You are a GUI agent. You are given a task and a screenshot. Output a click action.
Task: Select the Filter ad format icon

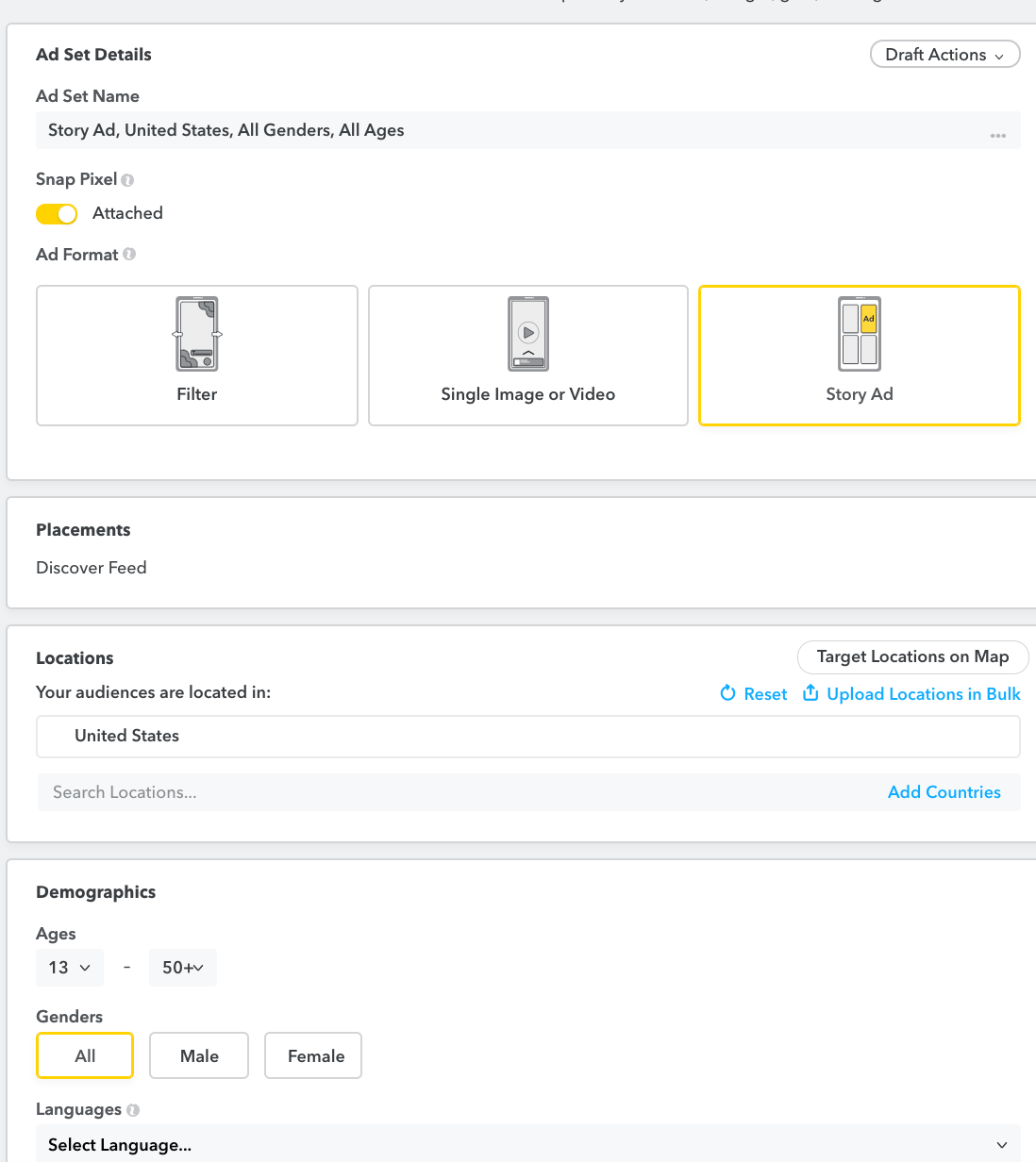(196, 334)
